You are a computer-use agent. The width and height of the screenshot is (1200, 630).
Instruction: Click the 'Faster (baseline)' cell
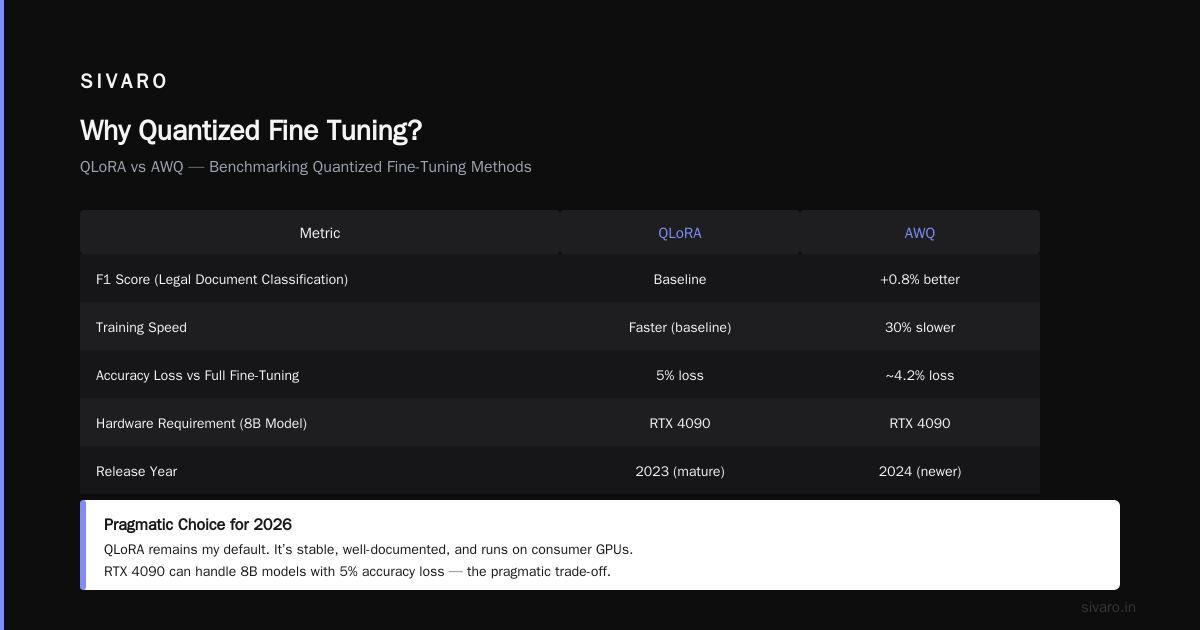680,328
